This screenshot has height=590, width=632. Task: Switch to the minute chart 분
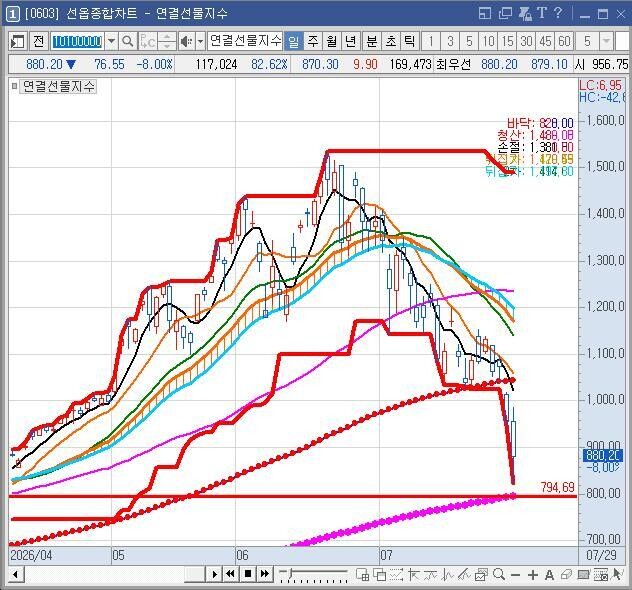tap(372, 41)
